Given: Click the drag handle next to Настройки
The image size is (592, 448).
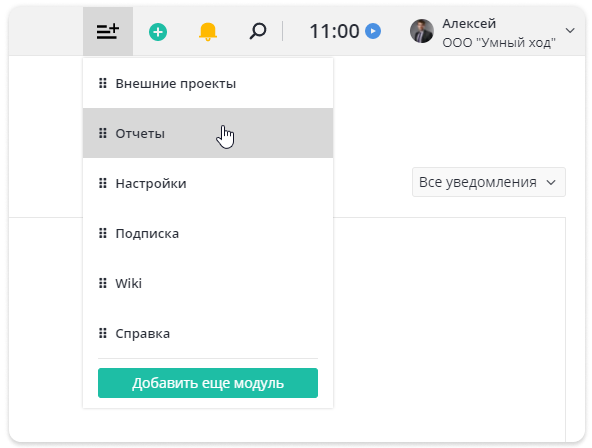Looking at the screenshot, I should [103, 183].
